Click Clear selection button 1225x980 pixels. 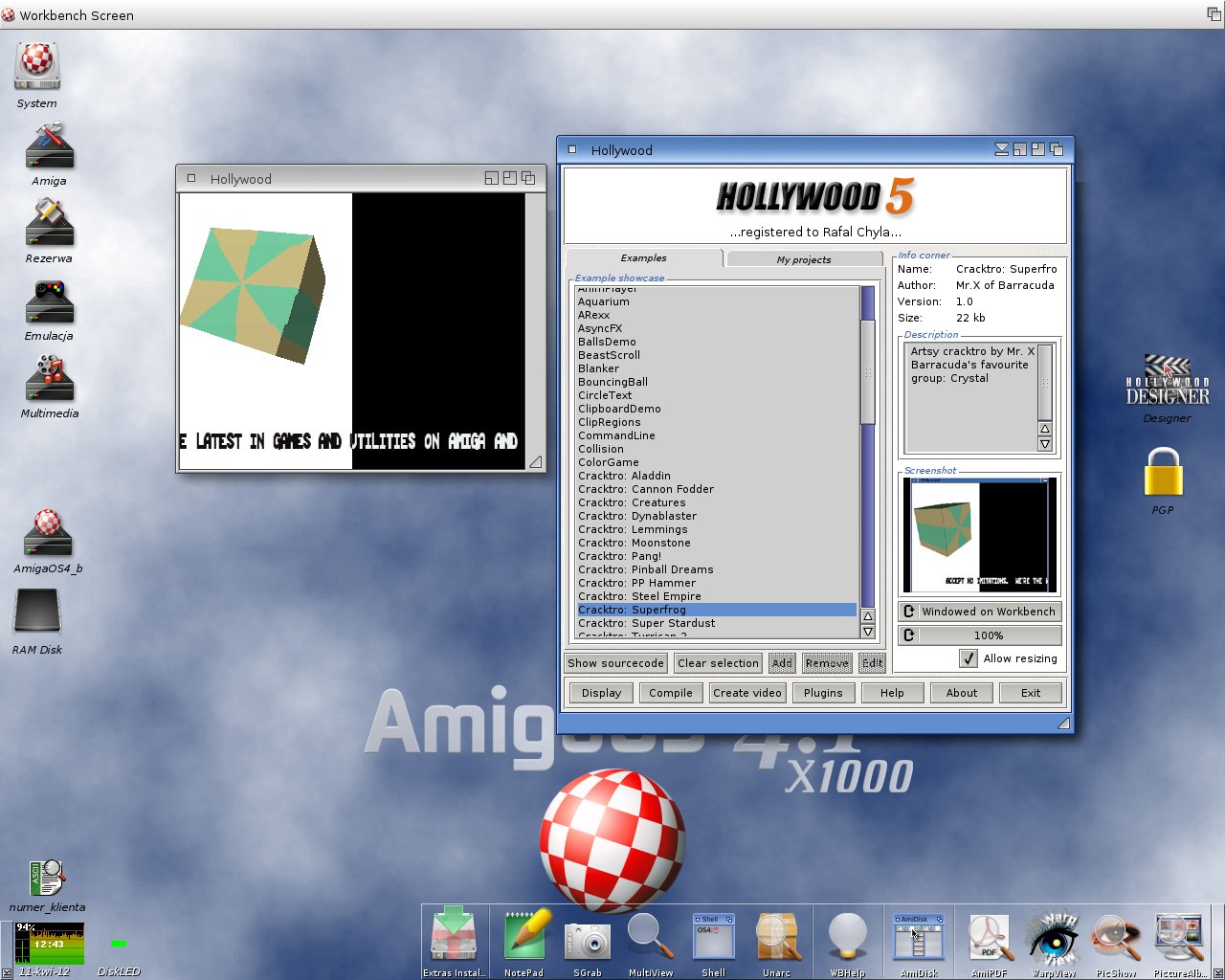(x=718, y=663)
